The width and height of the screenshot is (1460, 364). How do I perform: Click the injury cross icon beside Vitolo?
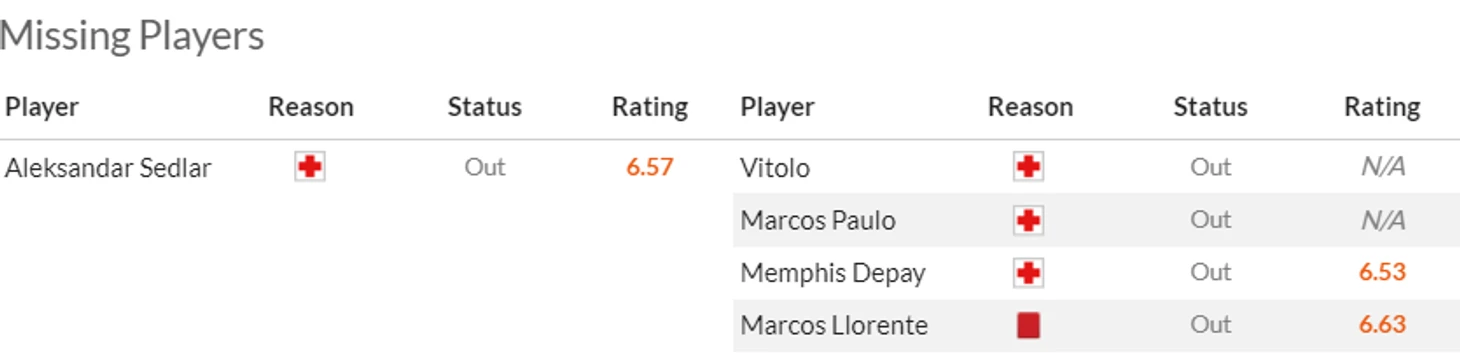[1028, 167]
